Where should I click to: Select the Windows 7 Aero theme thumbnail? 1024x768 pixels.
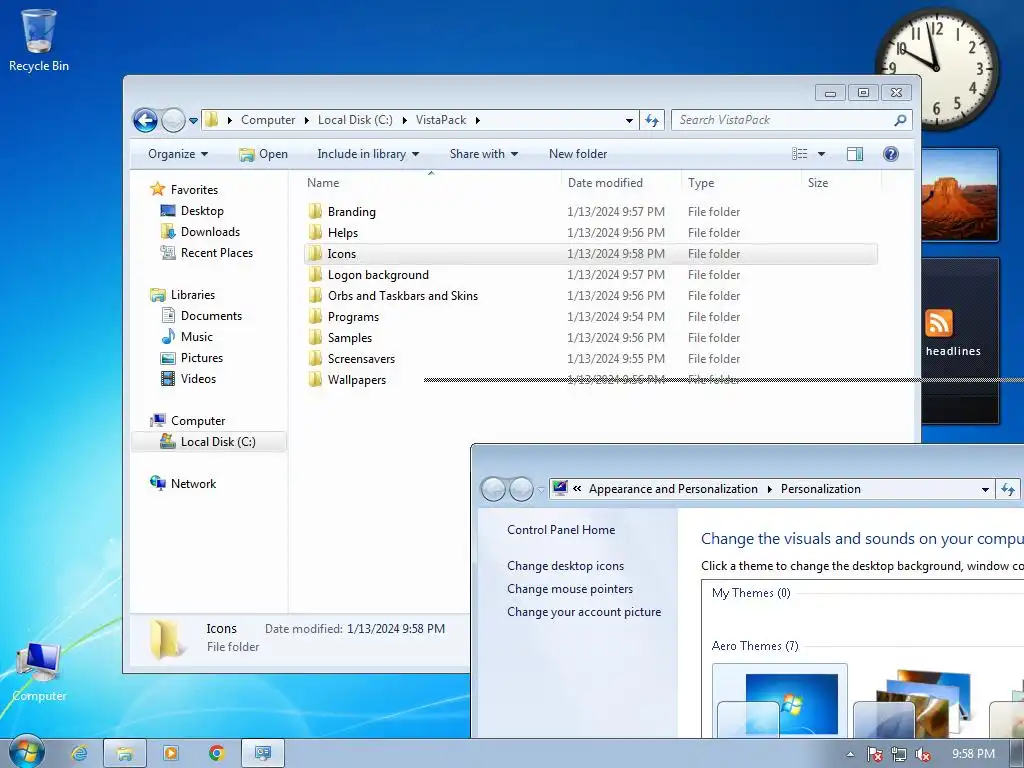[780, 701]
